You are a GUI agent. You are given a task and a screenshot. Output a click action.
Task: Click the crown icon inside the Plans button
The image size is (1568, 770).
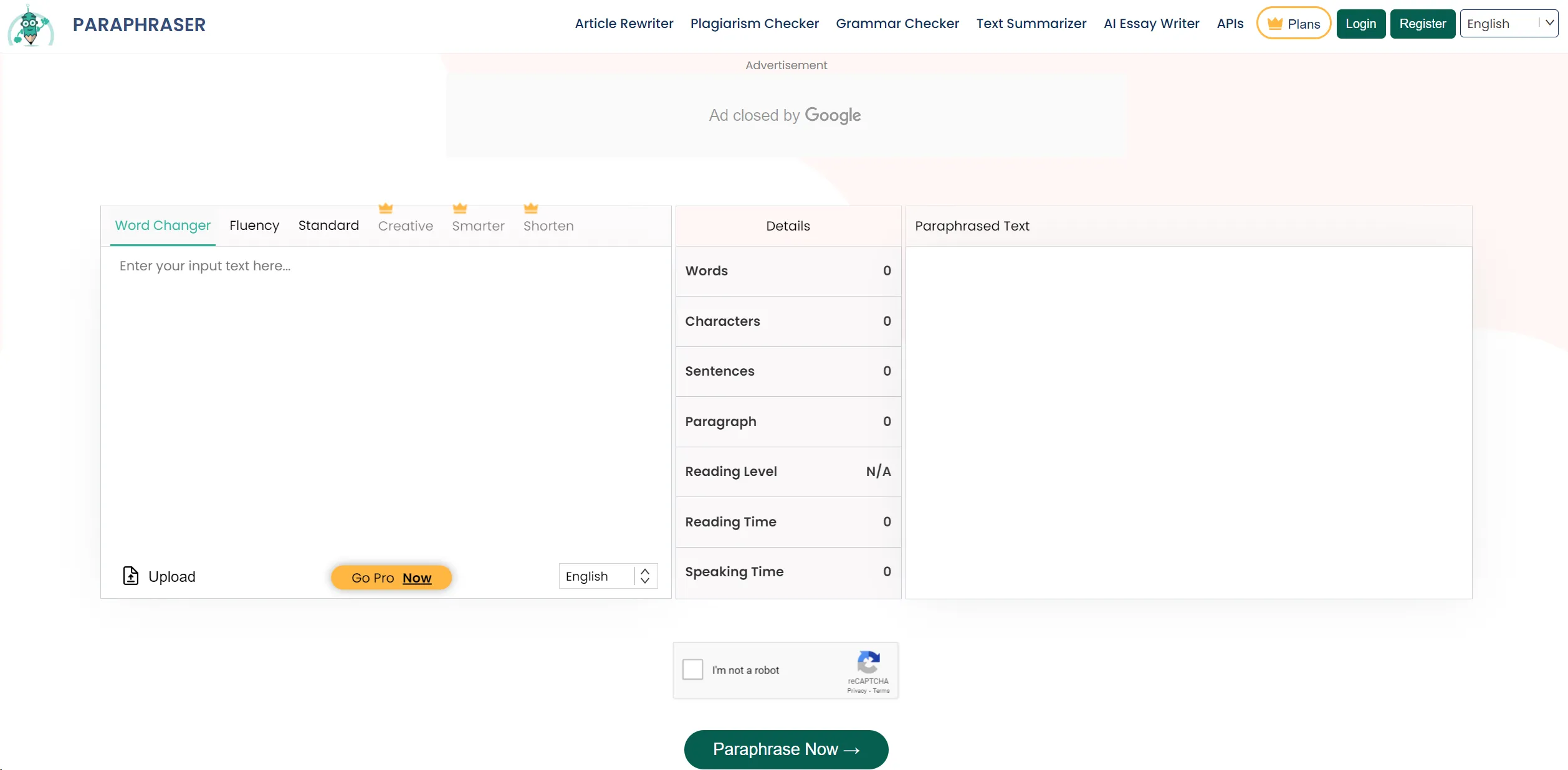click(1274, 22)
